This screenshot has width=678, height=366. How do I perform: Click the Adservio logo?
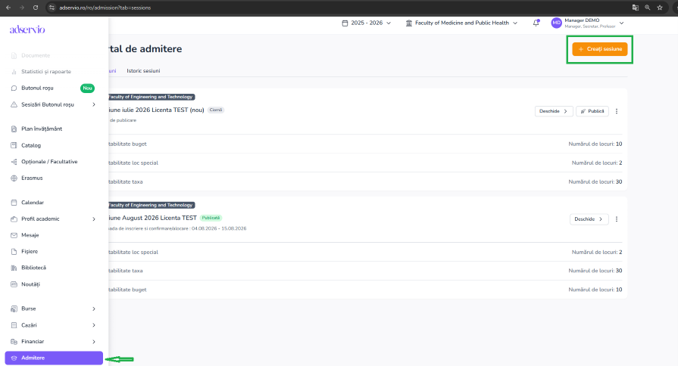click(27, 29)
